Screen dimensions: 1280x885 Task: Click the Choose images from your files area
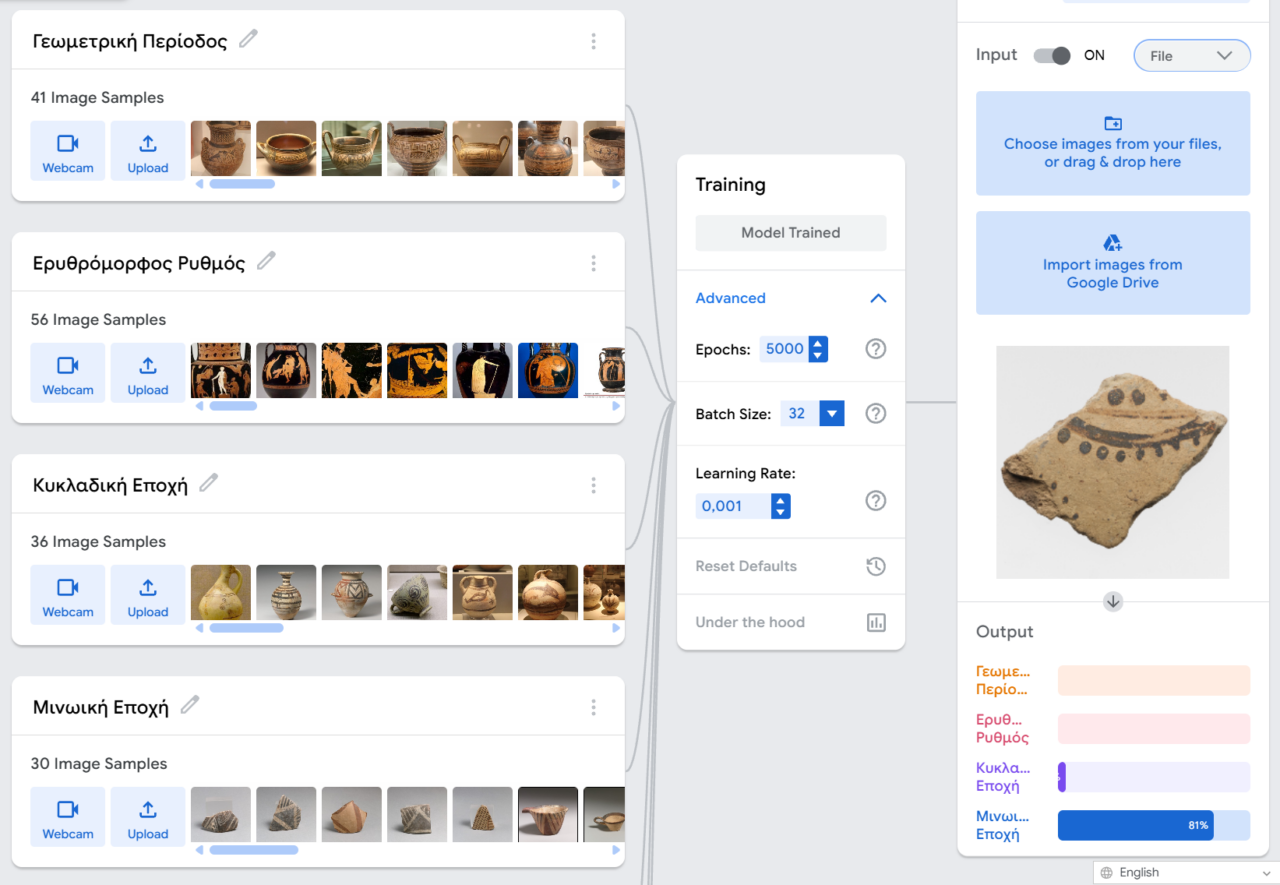tap(1112, 143)
